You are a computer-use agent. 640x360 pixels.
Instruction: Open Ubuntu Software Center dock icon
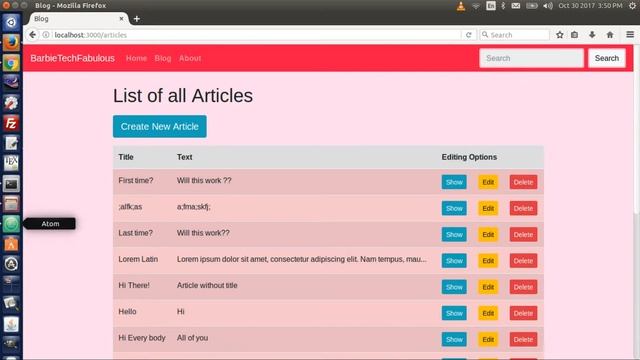click(11, 244)
